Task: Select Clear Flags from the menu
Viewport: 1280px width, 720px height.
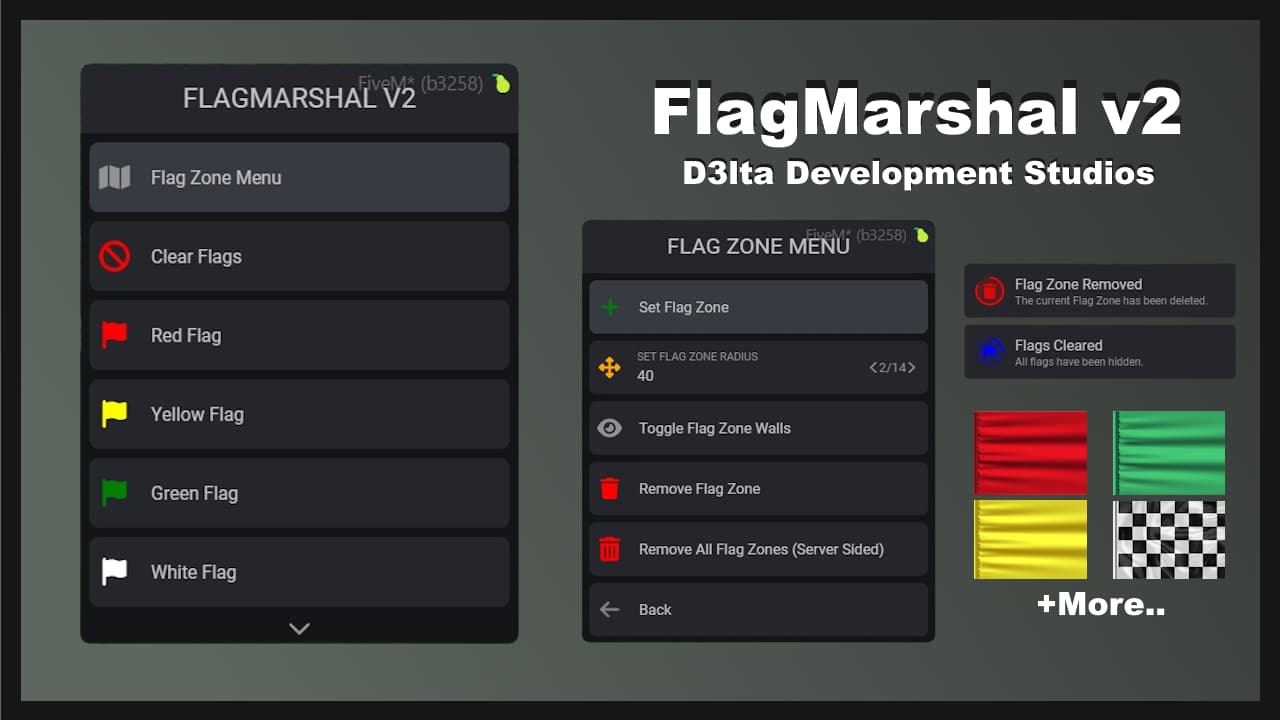Action: point(298,256)
